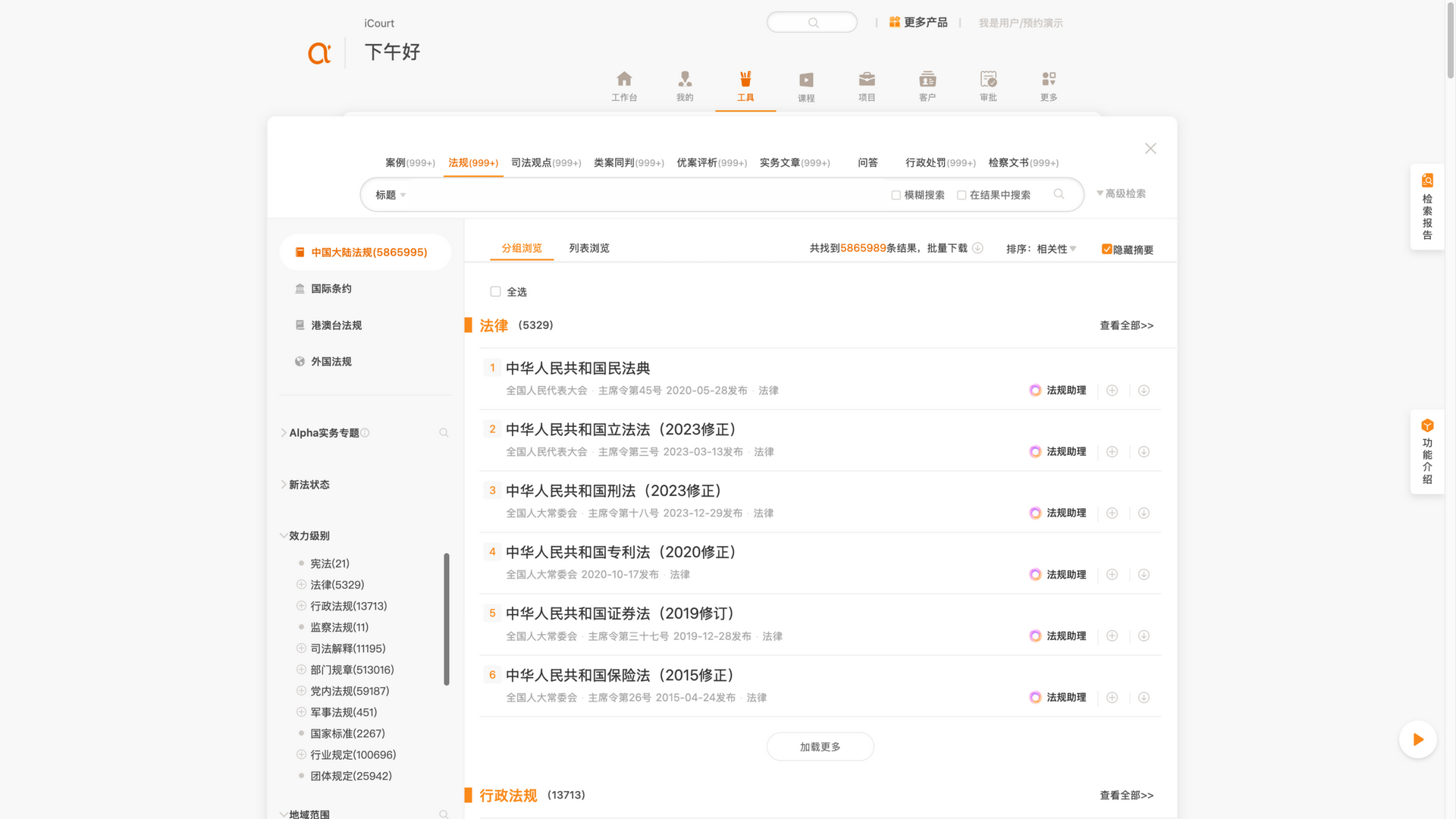
Task: Open 法规助理 for 中华人民共和国专利法
Action: pyautogui.click(x=1058, y=575)
